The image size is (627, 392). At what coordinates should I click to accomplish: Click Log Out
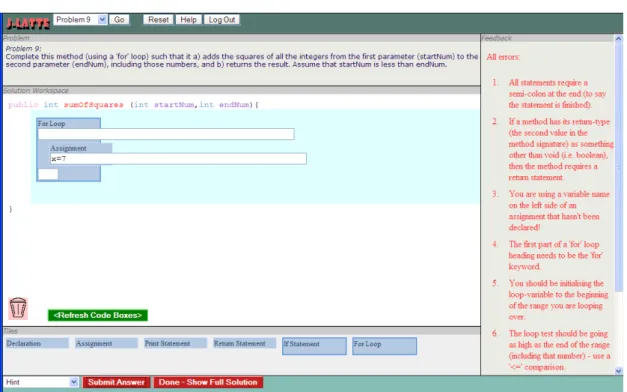[222, 20]
